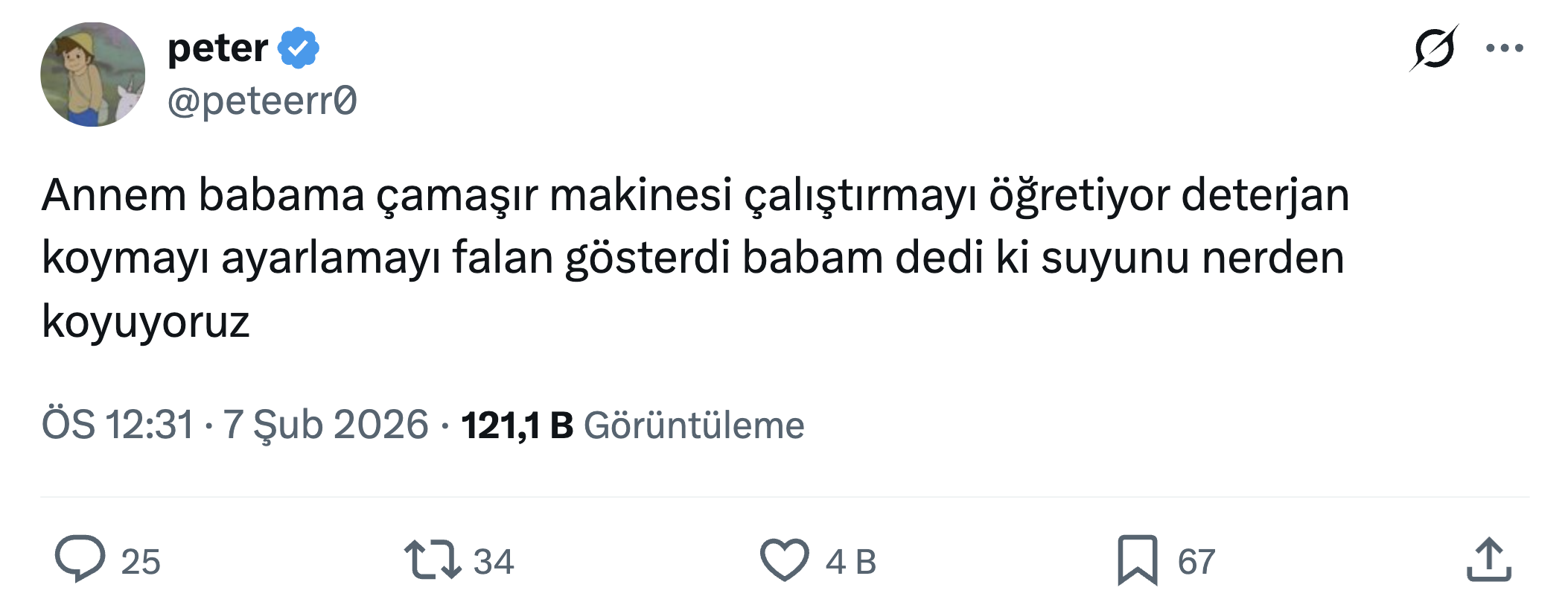Click the "7 Şub 2026" date
1568x614 pixels.
click(x=325, y=425)
